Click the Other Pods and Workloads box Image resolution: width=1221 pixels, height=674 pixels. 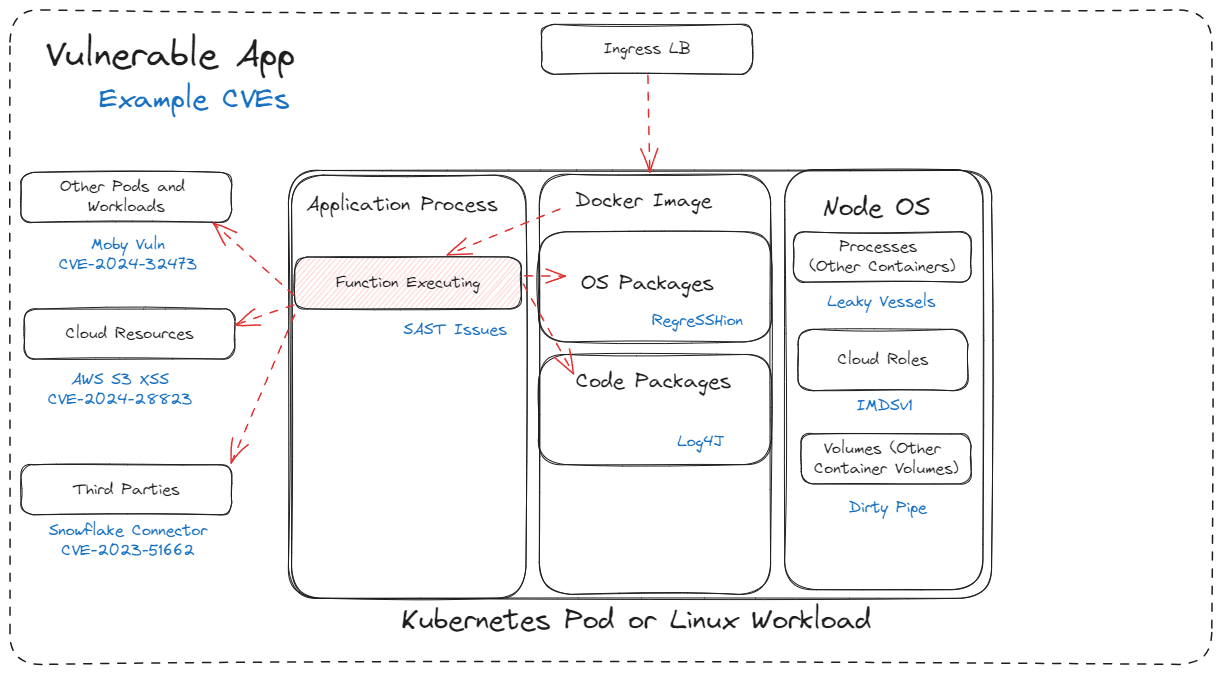click(126, 197)
